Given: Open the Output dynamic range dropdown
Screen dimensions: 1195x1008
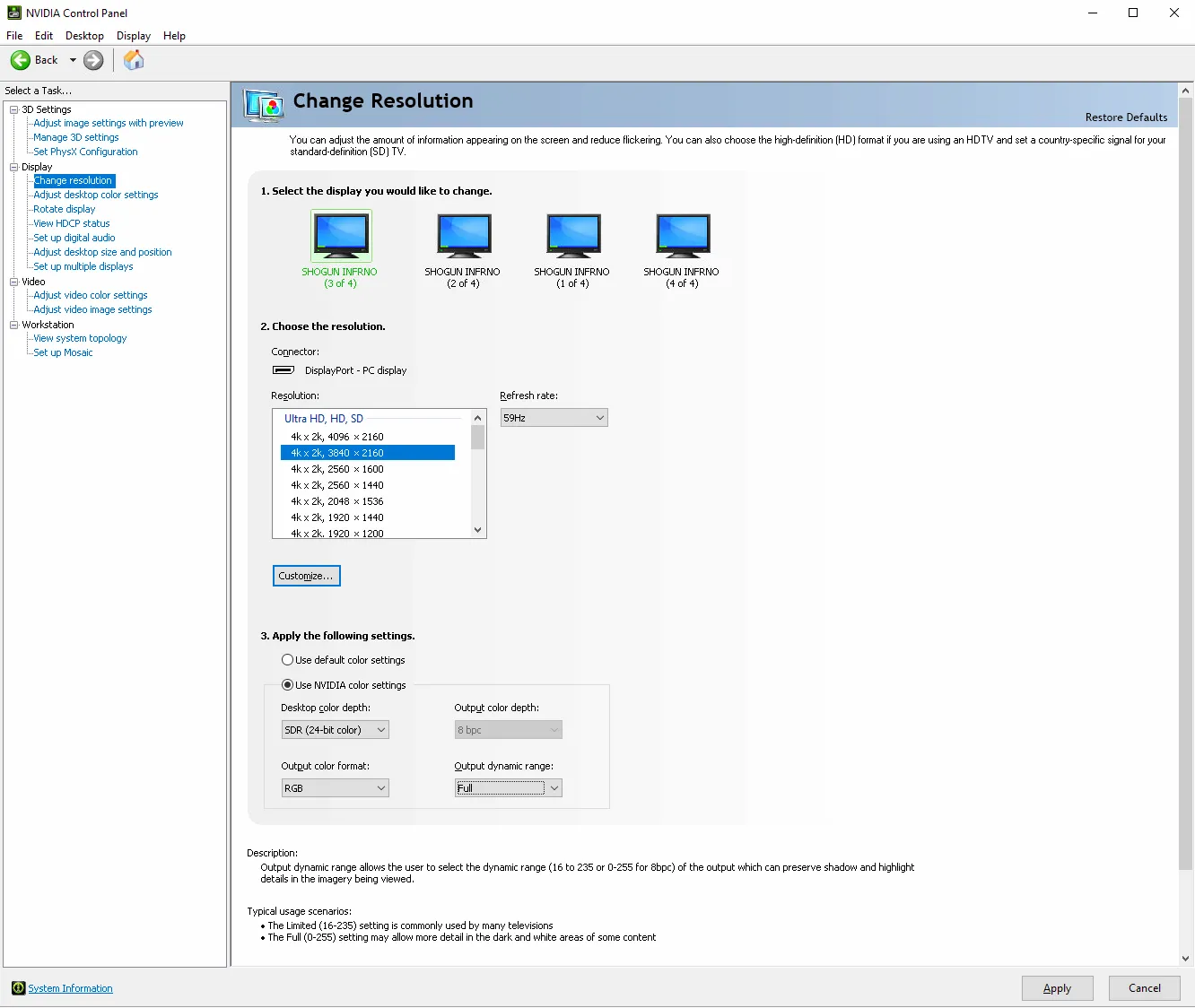Looking at the screenshot, I should click(508, 788).
